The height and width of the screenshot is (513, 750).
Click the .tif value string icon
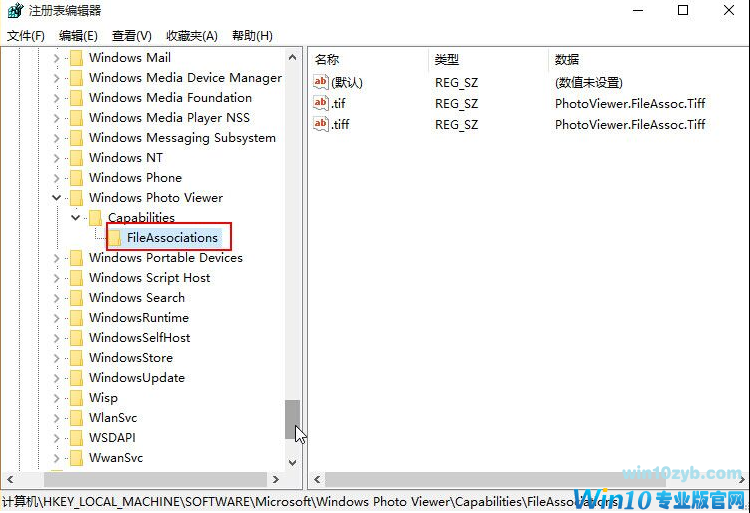321,103
